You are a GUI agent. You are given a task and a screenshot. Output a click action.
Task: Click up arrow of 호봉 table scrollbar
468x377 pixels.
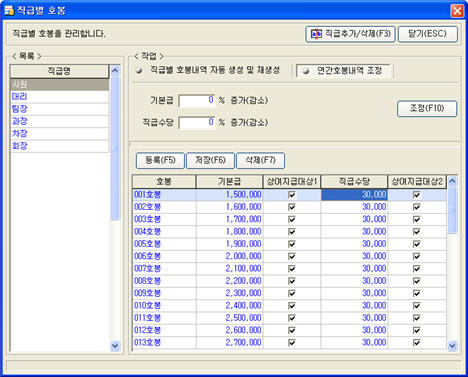[452, 181]
